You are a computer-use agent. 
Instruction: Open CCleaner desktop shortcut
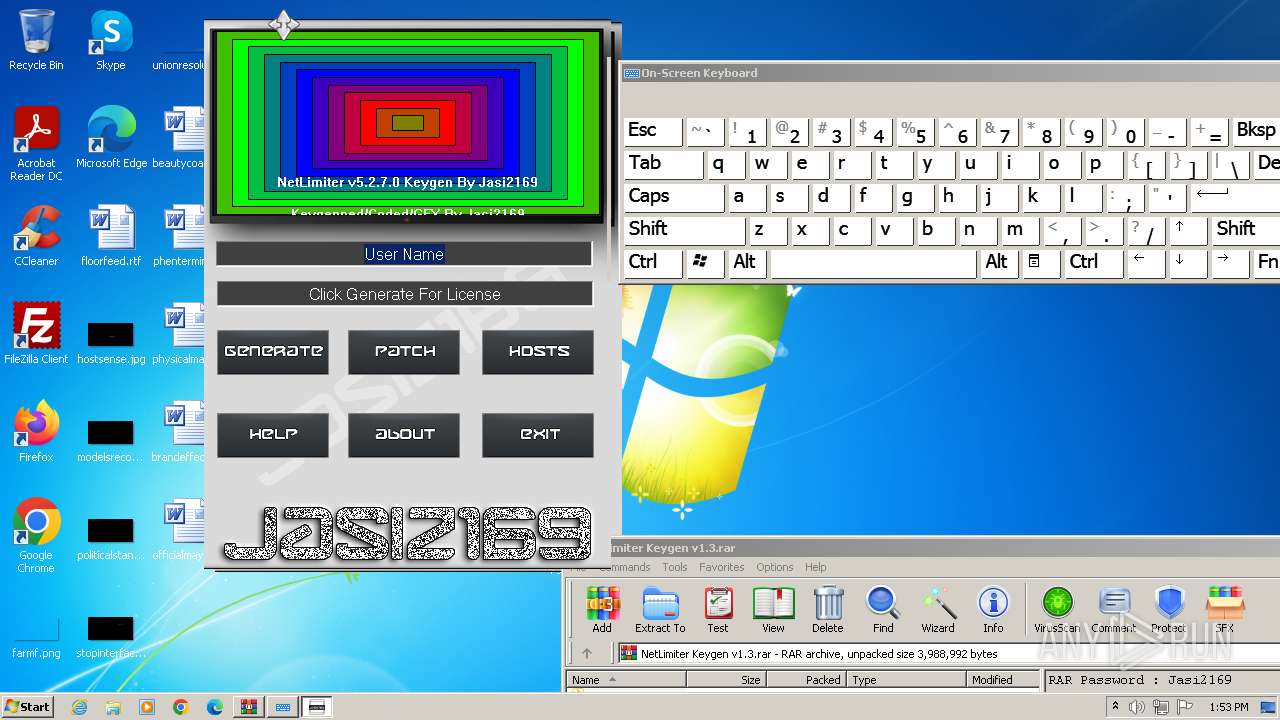tap(36, 236)
